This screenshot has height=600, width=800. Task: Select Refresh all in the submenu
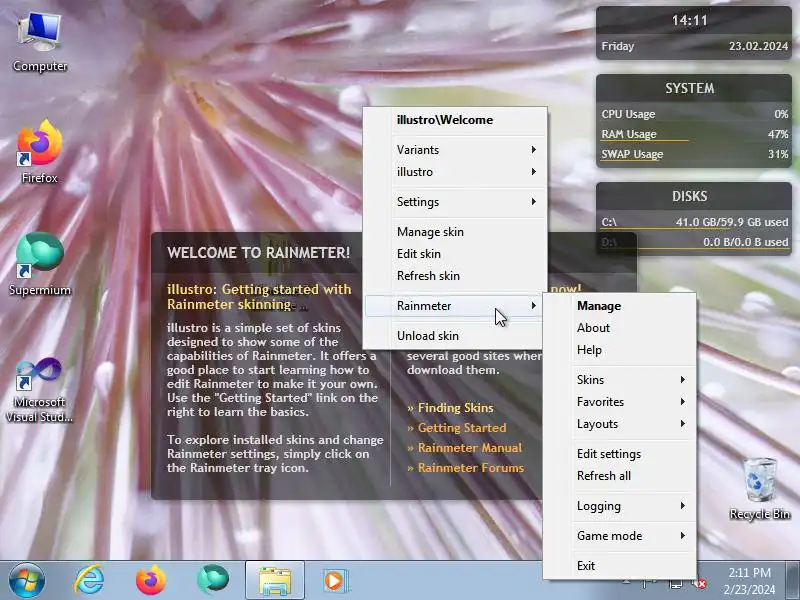coord(619,476)
